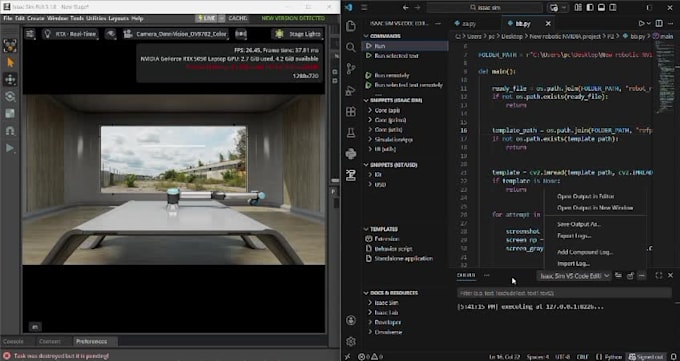680x361 pixels.
Task: Select Import Log menu entry
Action: (x=573, y=264)
